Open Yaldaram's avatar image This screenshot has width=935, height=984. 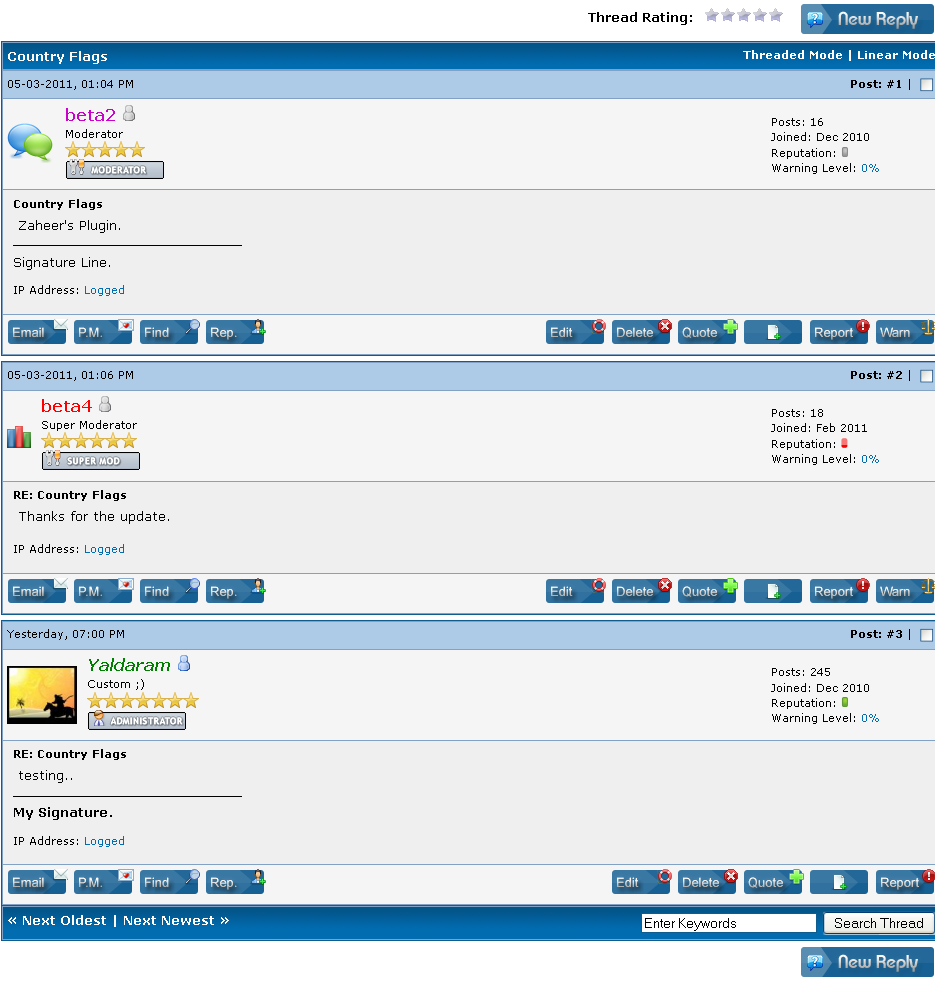[42, 695]
